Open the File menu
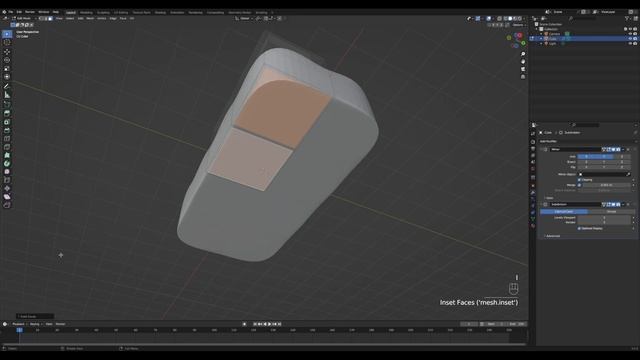640x360 pixels. tap(11, 12)
